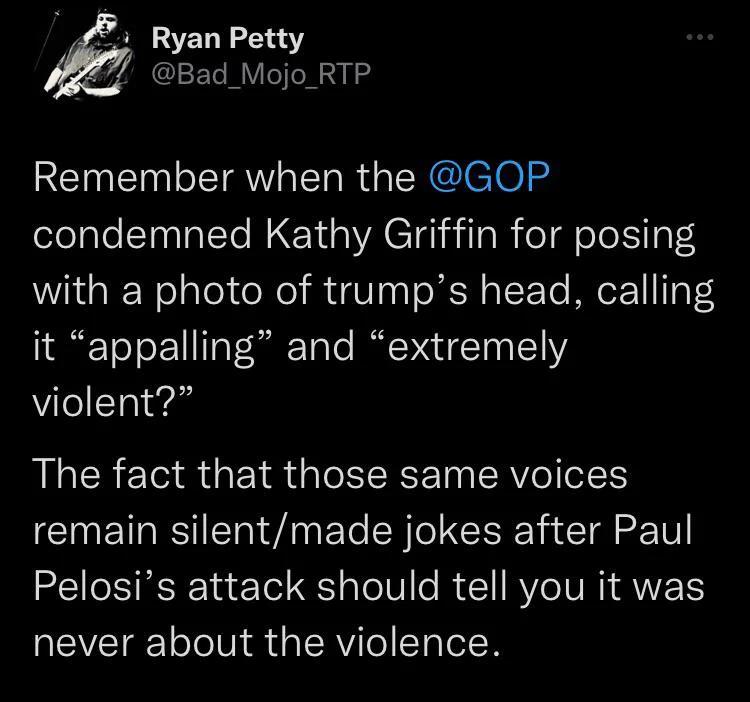Click the word "Paul" at line end

[653, 530]
